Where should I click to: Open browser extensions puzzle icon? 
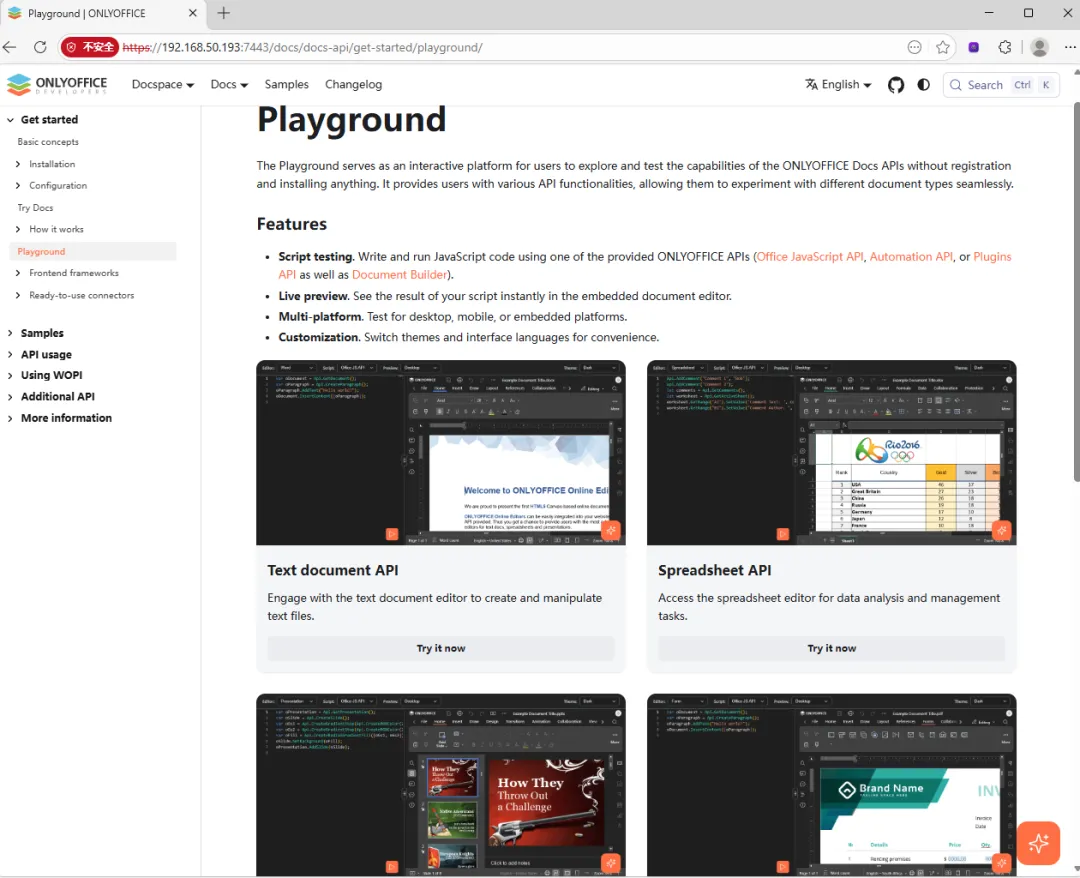pyautogui.click(x=1005, y=48)
